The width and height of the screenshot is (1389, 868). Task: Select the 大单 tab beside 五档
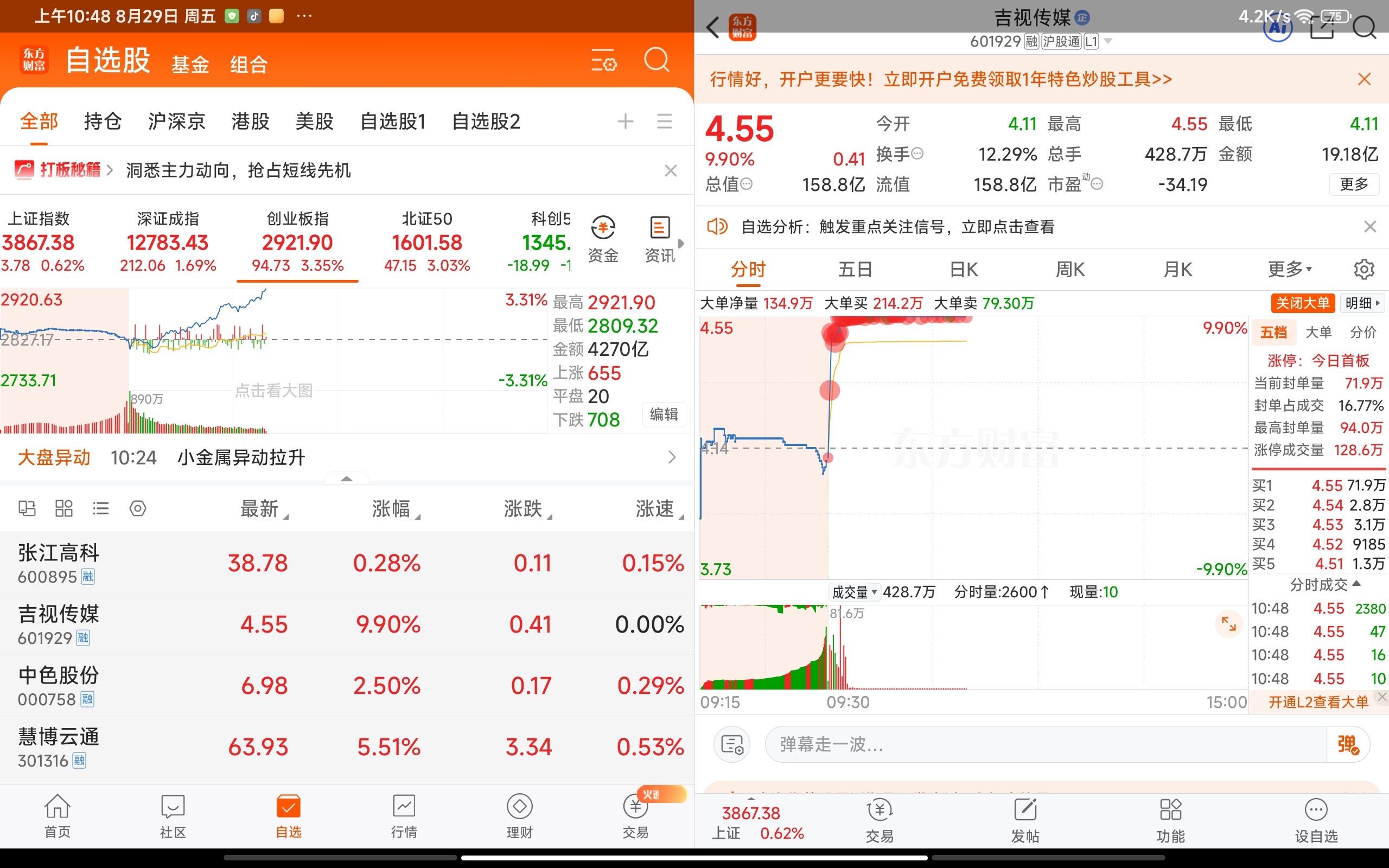click(1318, 332)
